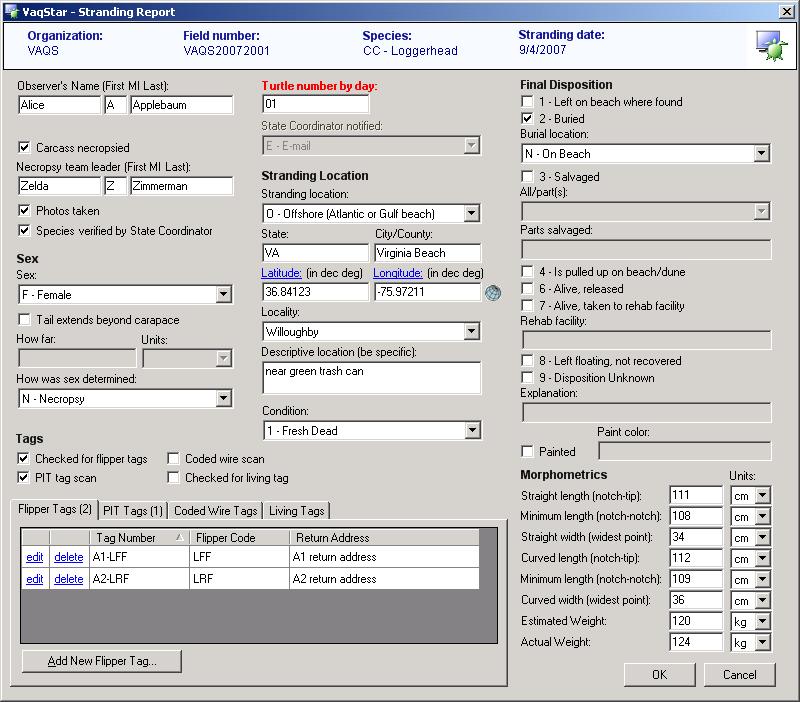Viewport: 800px width, 702px height.
Task: Click sort arrow in Tag Number column
Action: point(179,538)
